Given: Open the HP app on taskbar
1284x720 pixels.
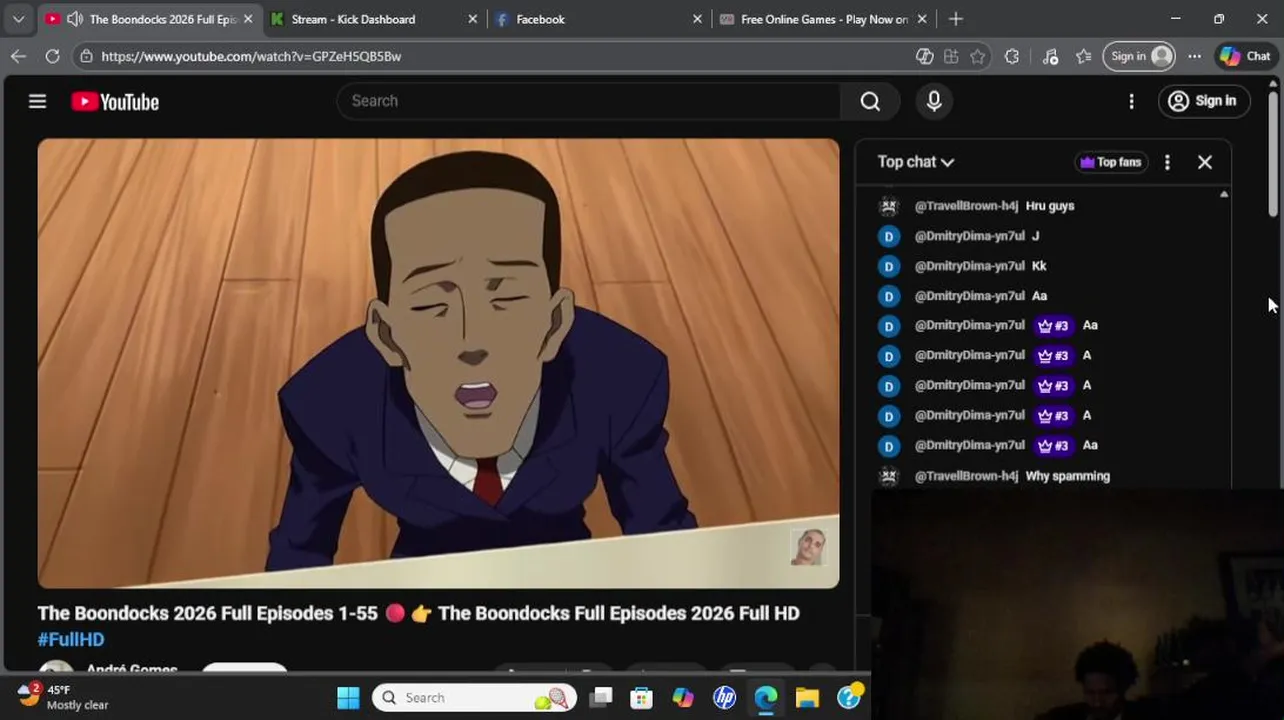Looking at the screenshot, I should click(x=724, y=698).
